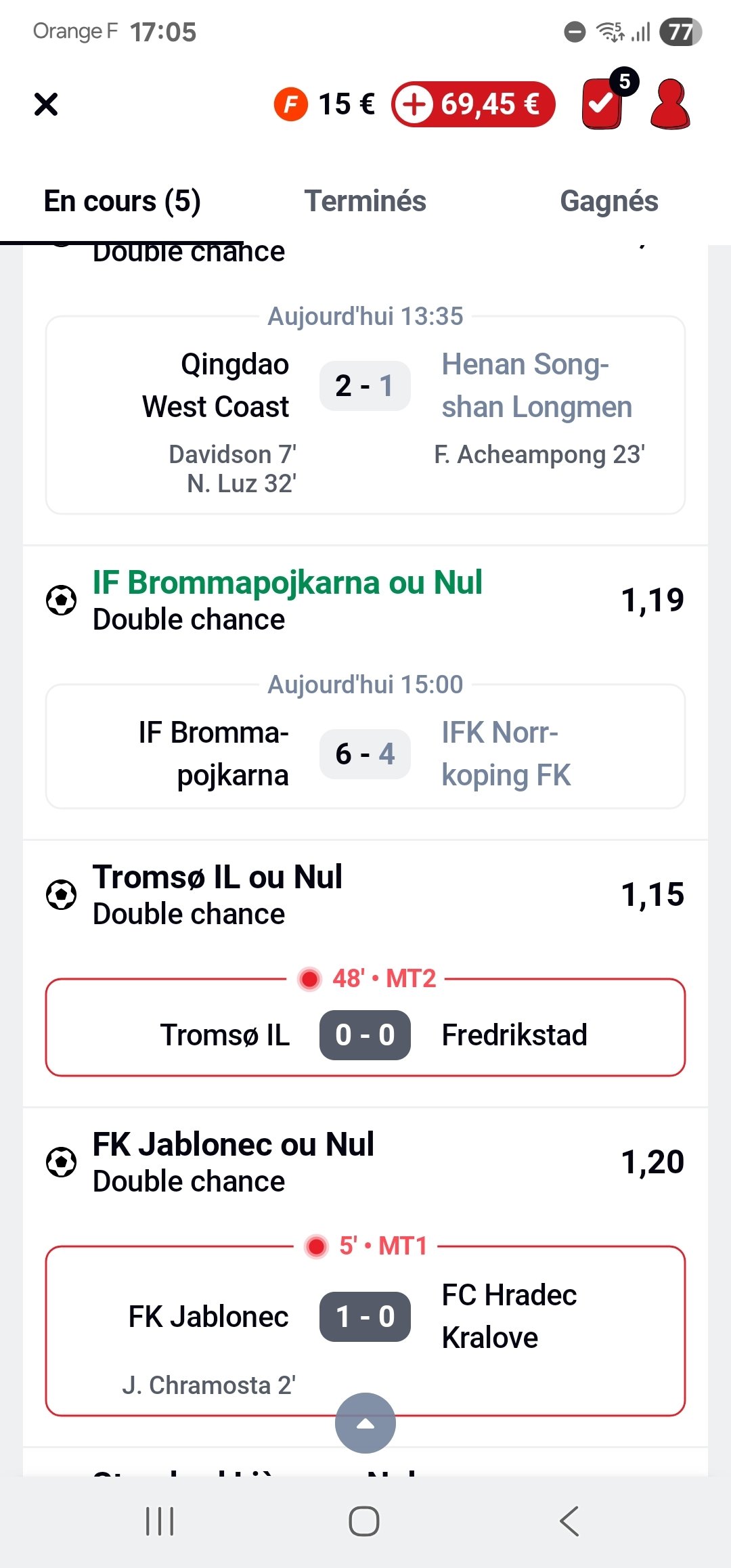The image size is (731, 1568).
Task: Select the En cours (5) tab
Action: (x=122, y=201)
